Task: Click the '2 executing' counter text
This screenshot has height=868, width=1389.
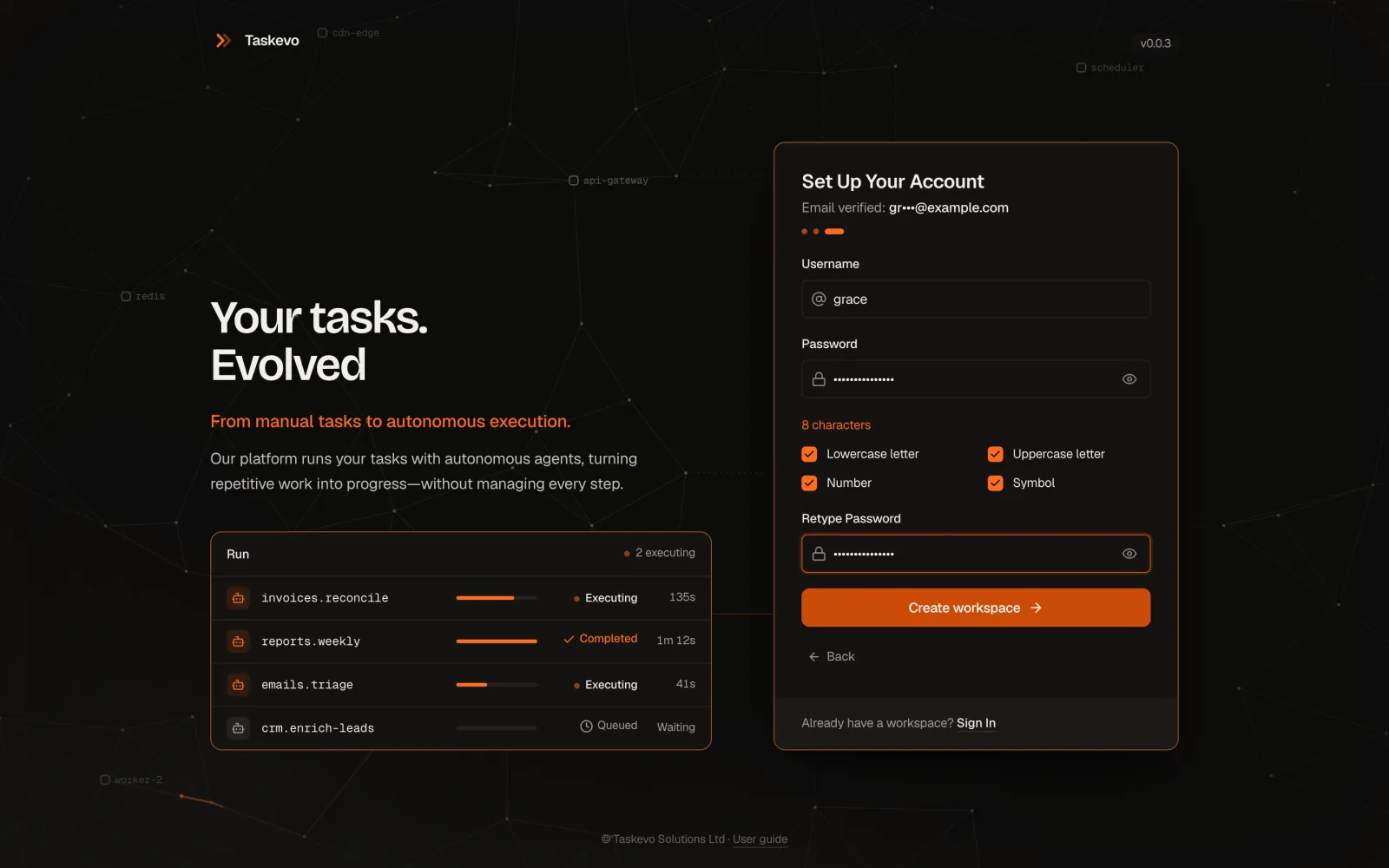Action: click(x=665, y=553)
